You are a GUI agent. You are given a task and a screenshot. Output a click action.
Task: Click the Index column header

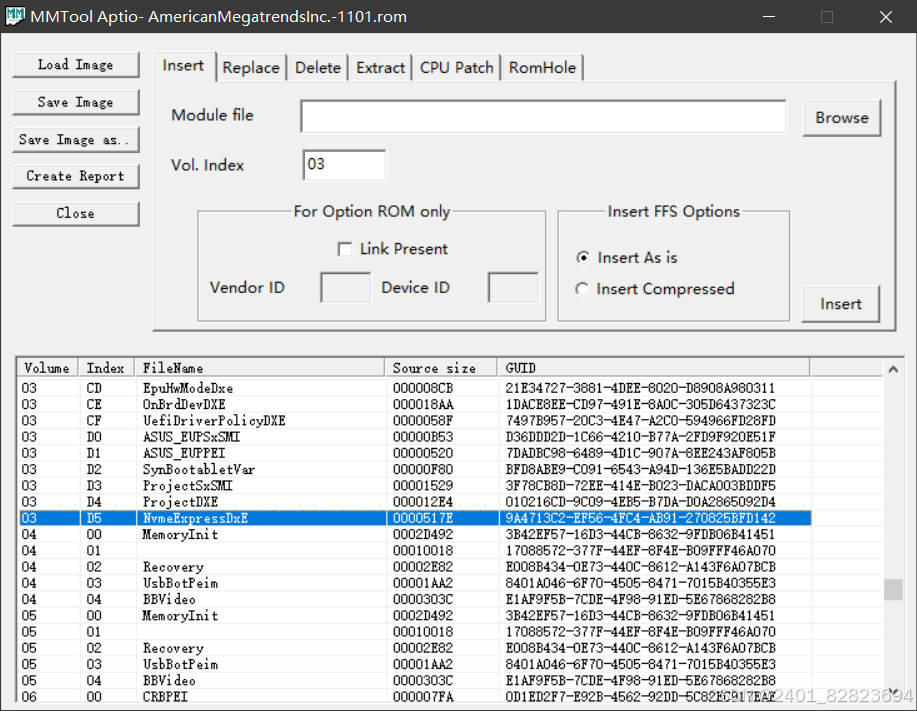pos(106,368)
